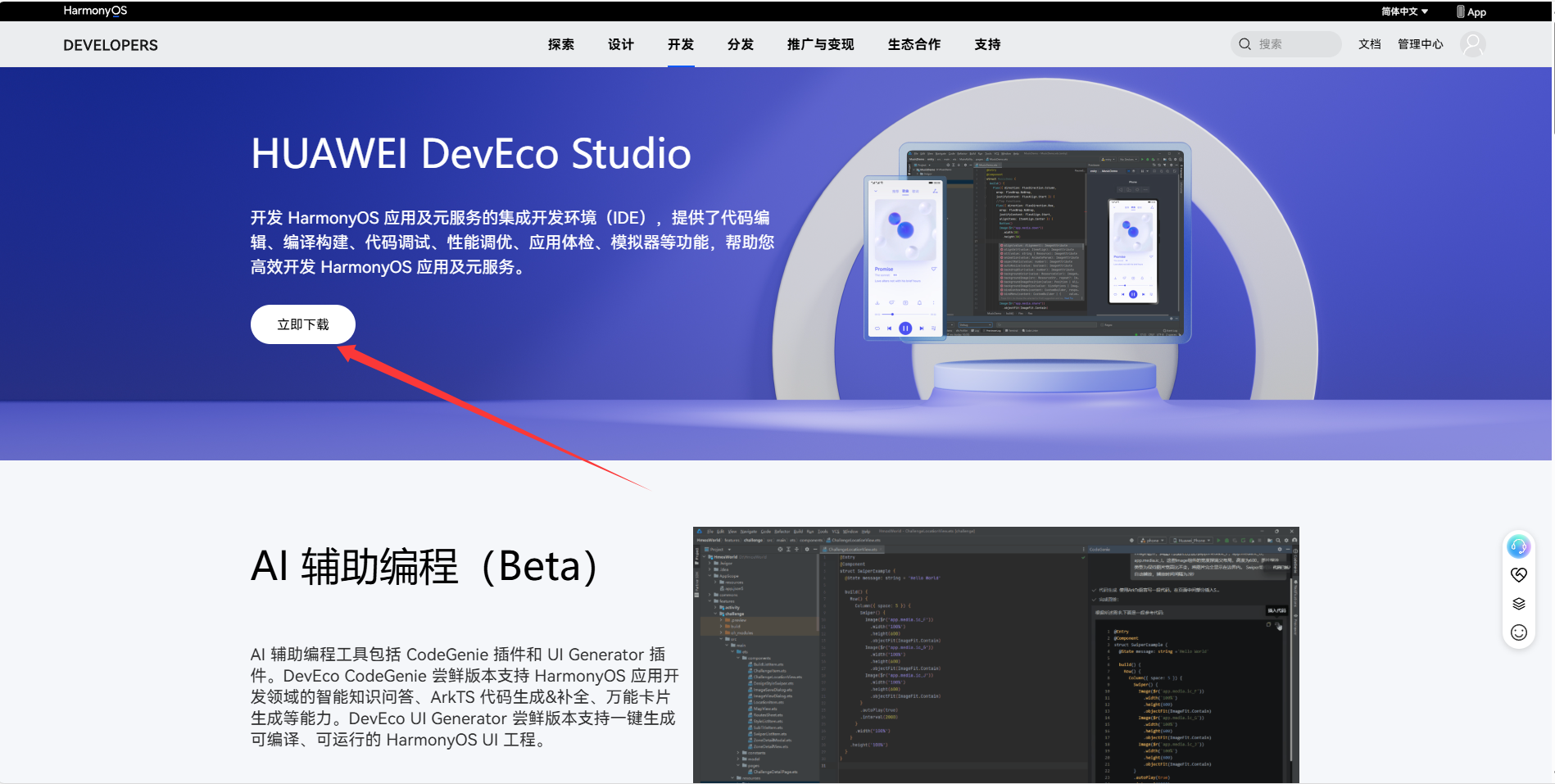1555x784 pixels.
Task: Click the heart feedback icon in side panel
Action: 1519,574
